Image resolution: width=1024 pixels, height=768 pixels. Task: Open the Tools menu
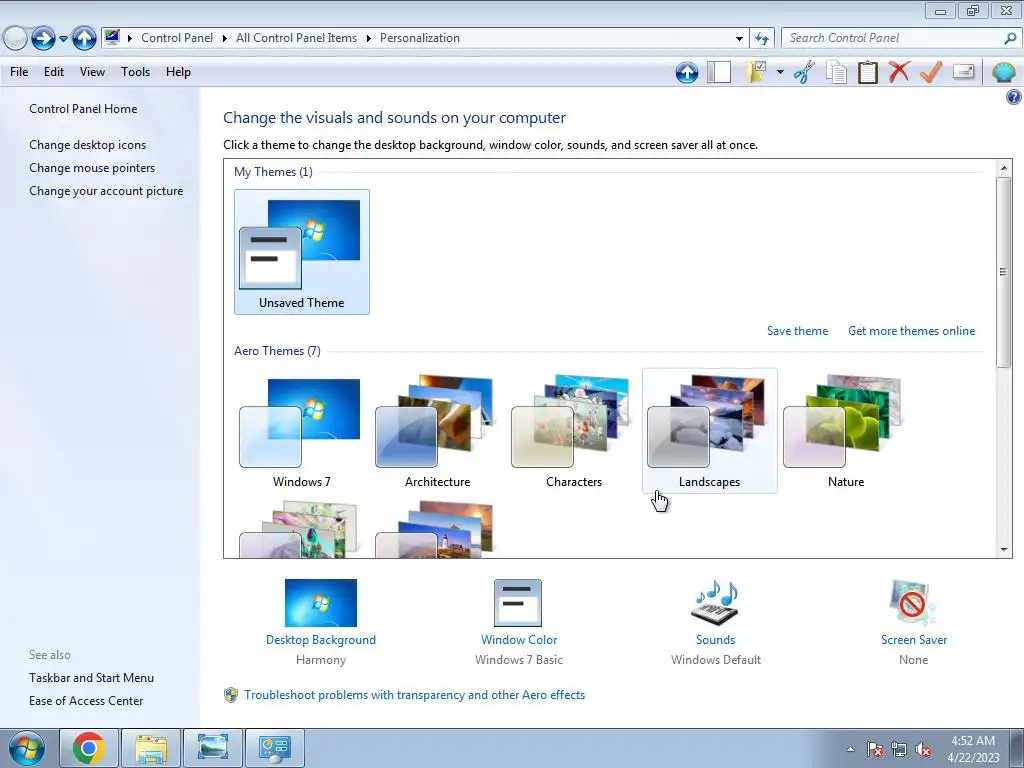pos(135,72)
